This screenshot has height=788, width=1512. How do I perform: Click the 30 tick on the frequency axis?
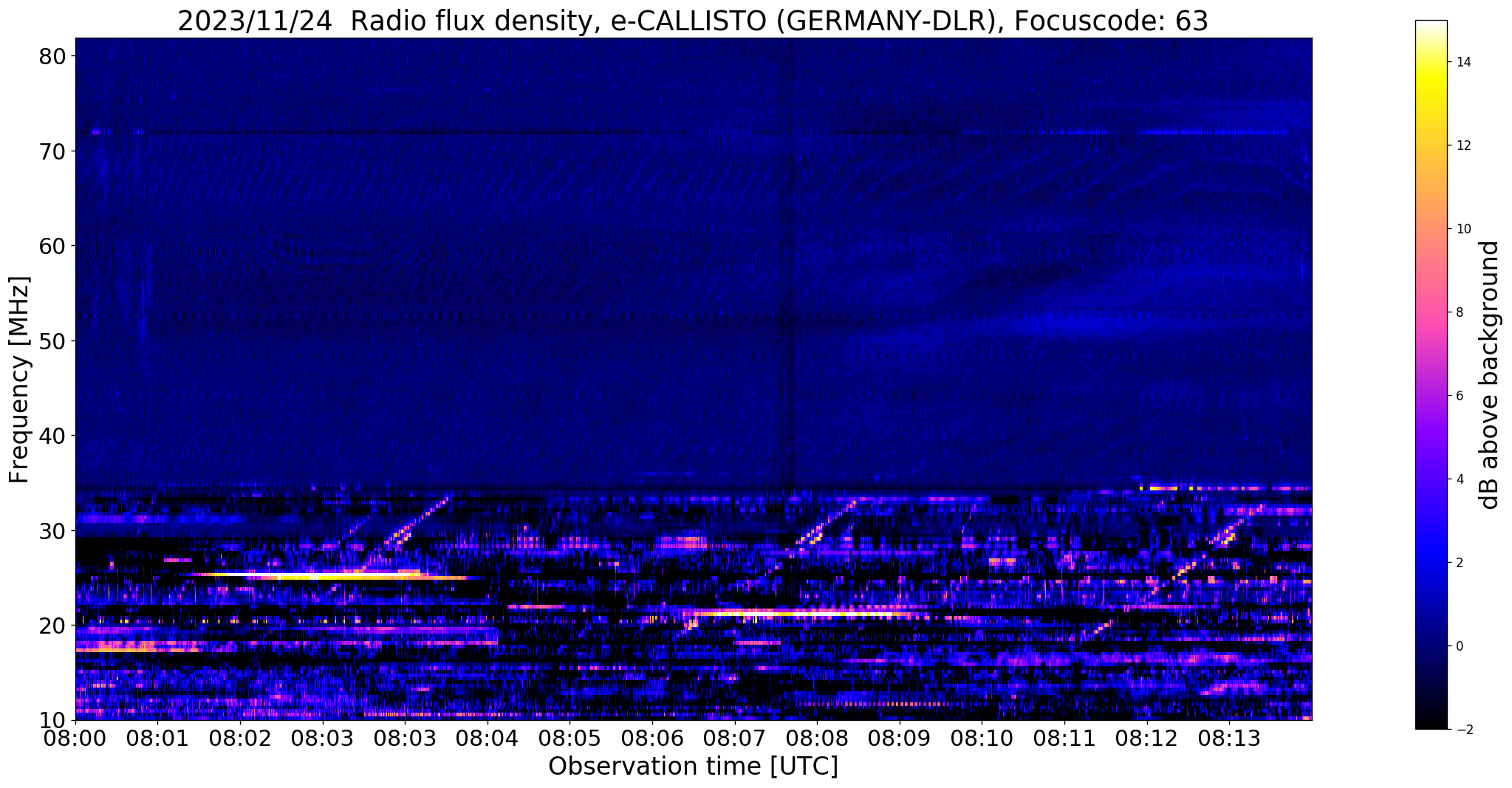52,530
